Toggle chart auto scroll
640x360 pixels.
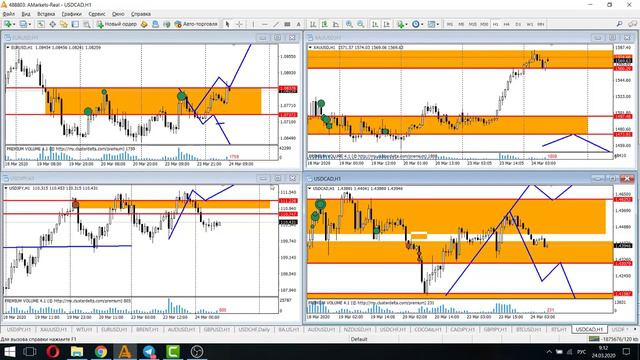tap(375, 24)
